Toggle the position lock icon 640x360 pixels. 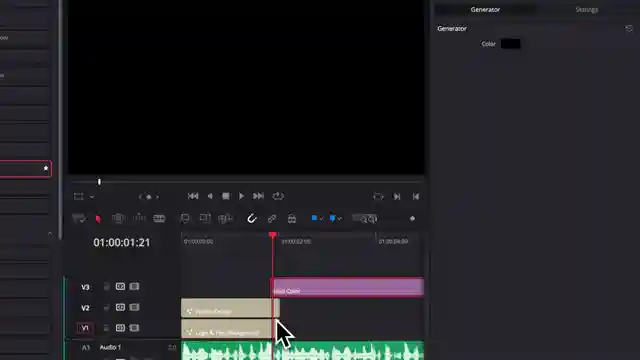pos(291,219)
